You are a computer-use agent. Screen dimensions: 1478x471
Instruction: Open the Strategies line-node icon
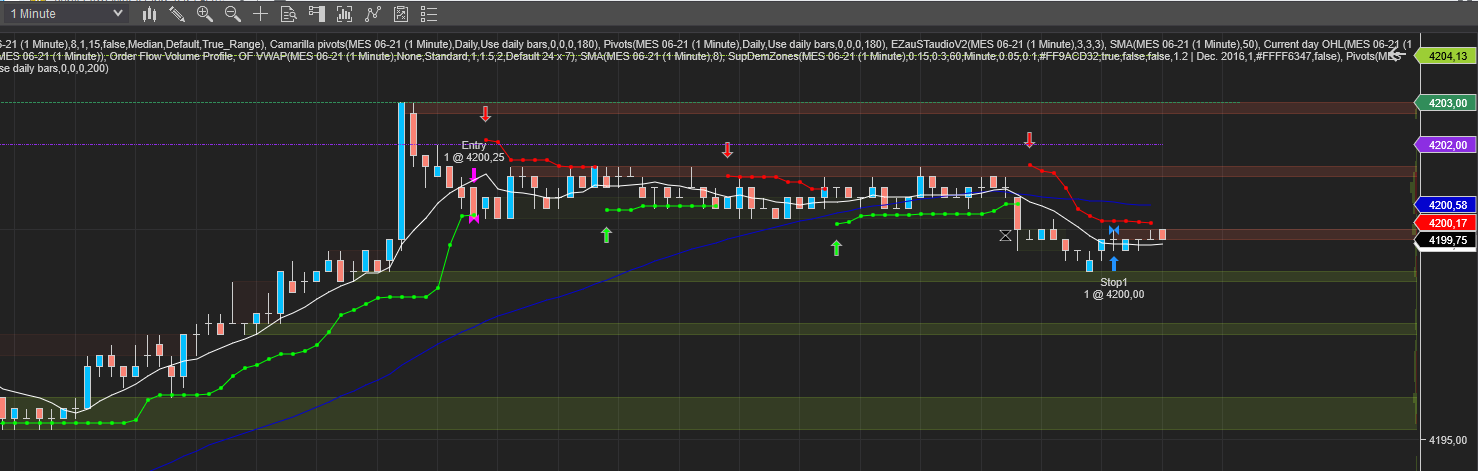pyautogui.click(x=373, y=13)
